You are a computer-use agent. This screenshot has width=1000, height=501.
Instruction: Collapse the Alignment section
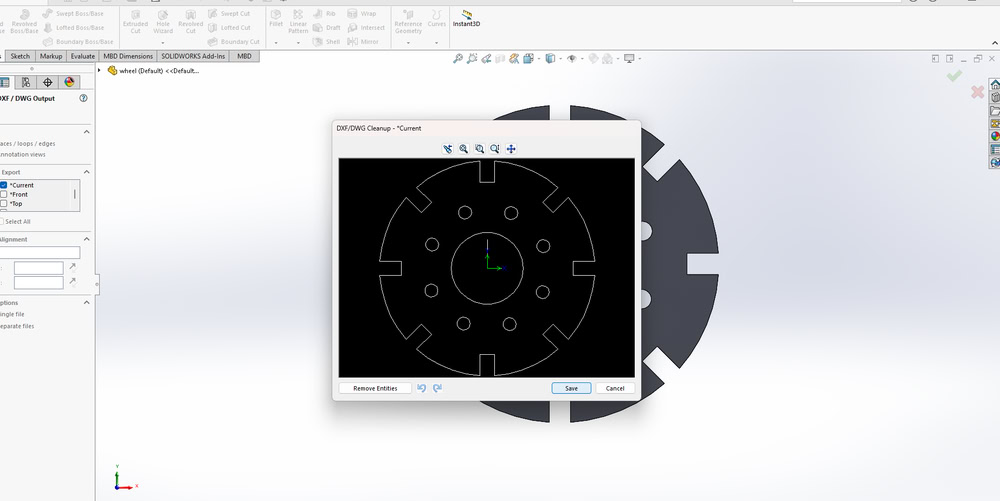coord(87,239)
